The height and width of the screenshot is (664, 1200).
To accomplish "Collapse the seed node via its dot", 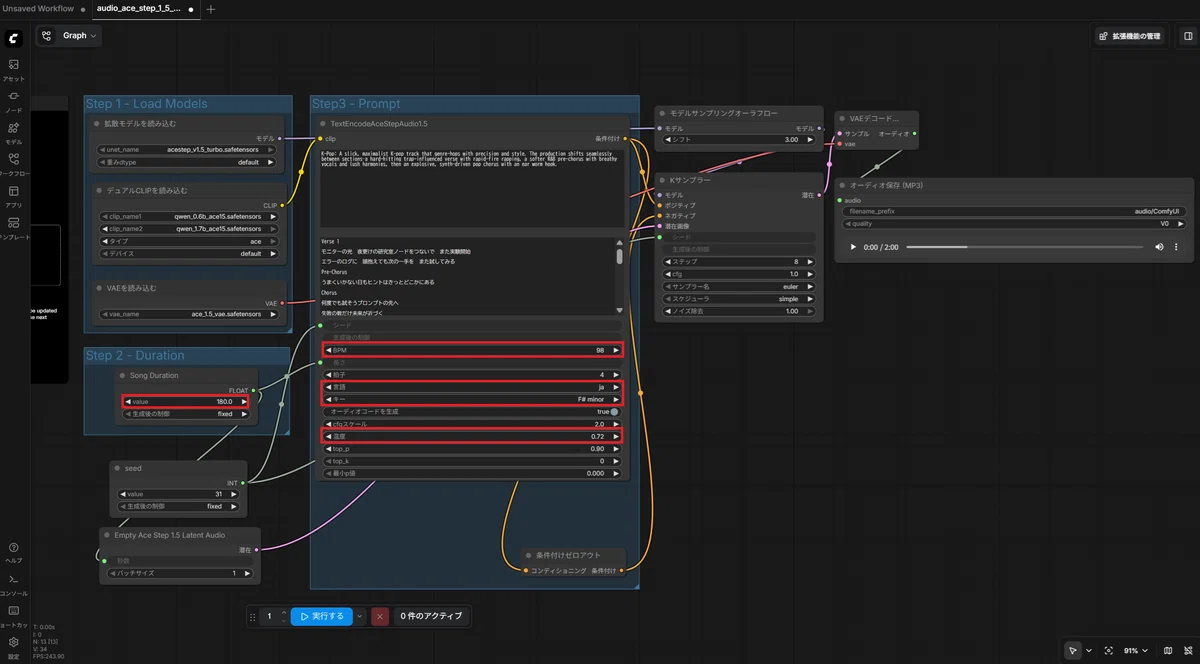I will [117, 468].
